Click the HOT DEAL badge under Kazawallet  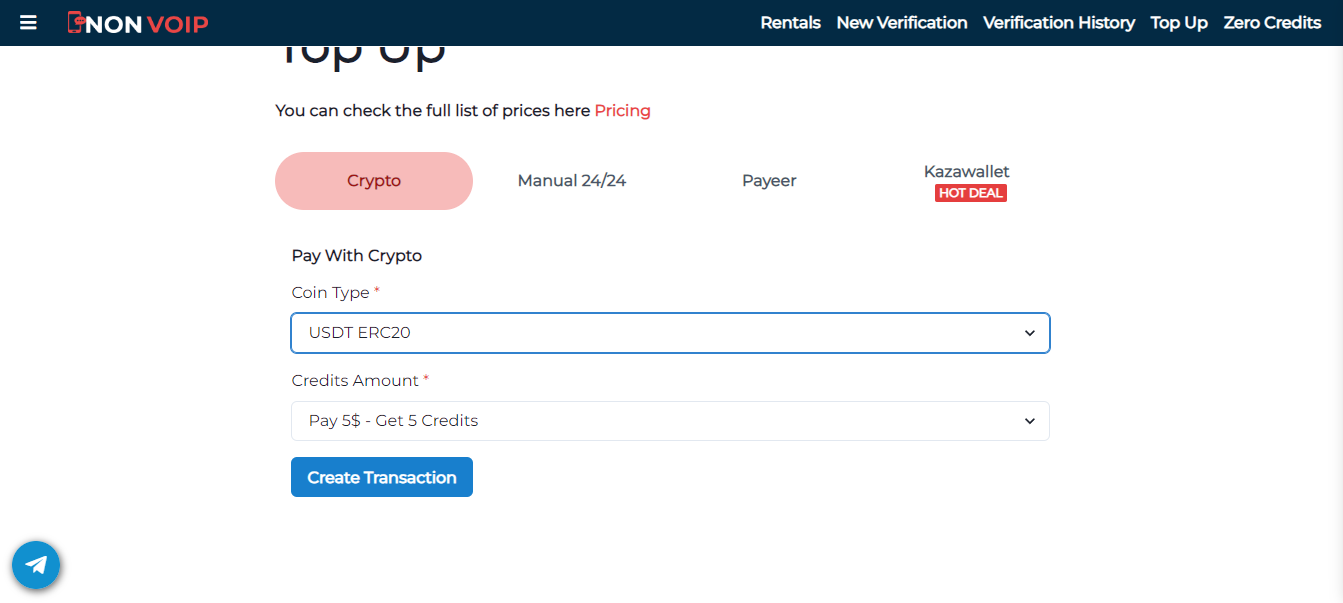[970, 193]
